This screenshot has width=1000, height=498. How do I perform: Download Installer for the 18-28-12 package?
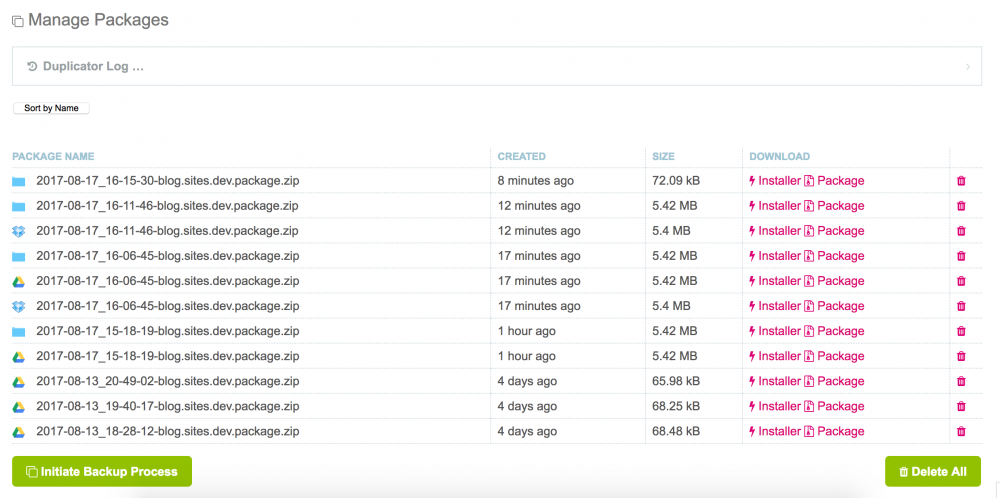pos(774,432)
